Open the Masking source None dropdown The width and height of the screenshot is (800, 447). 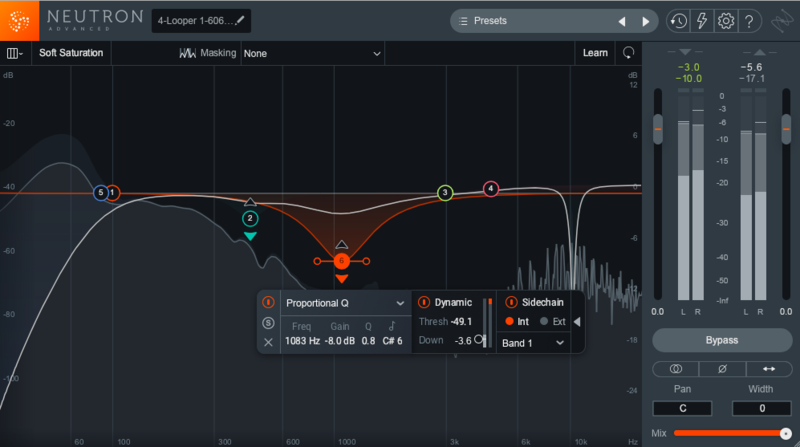(x=312, y=53)
